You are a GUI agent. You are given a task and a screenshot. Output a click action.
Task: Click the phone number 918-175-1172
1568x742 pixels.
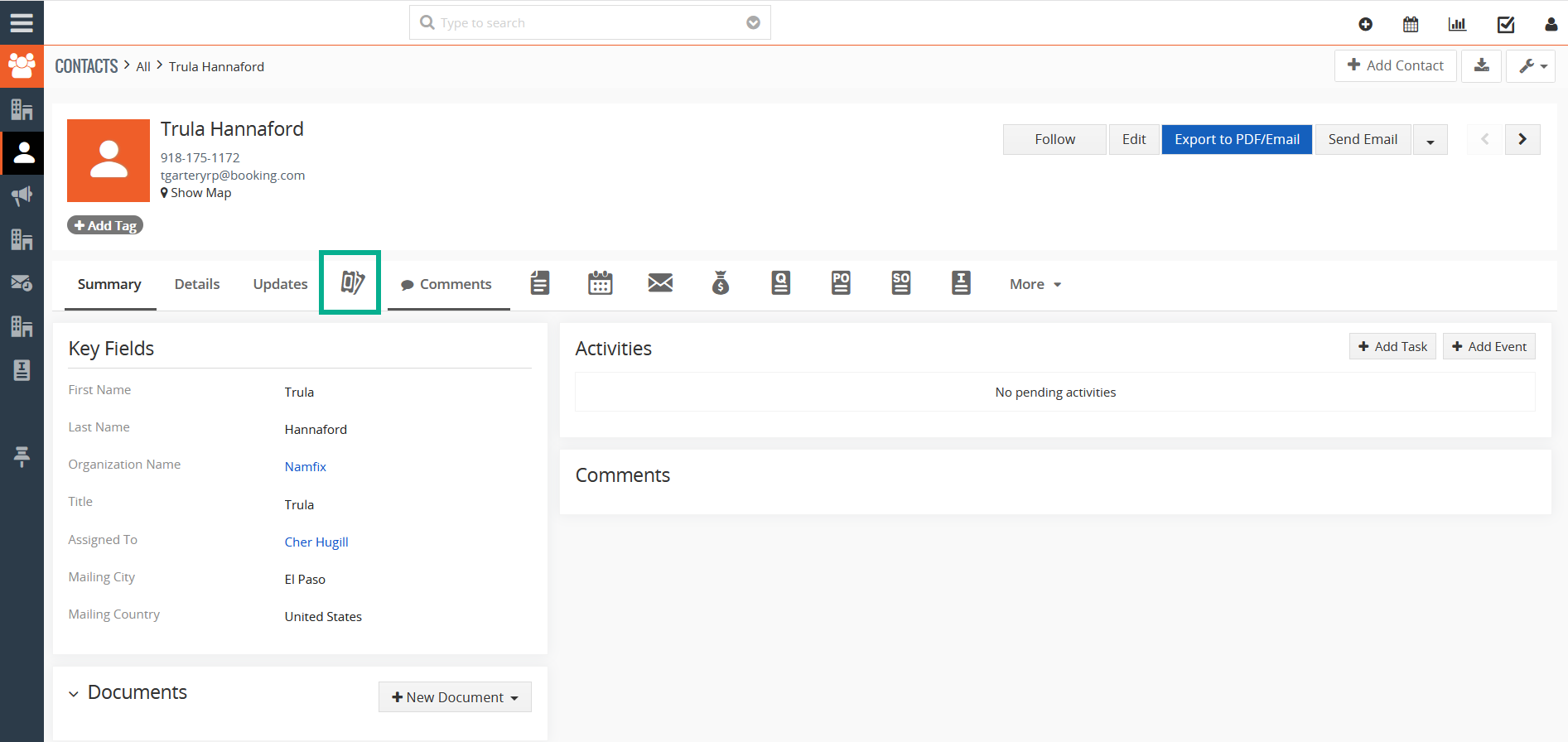click(200, 158)
